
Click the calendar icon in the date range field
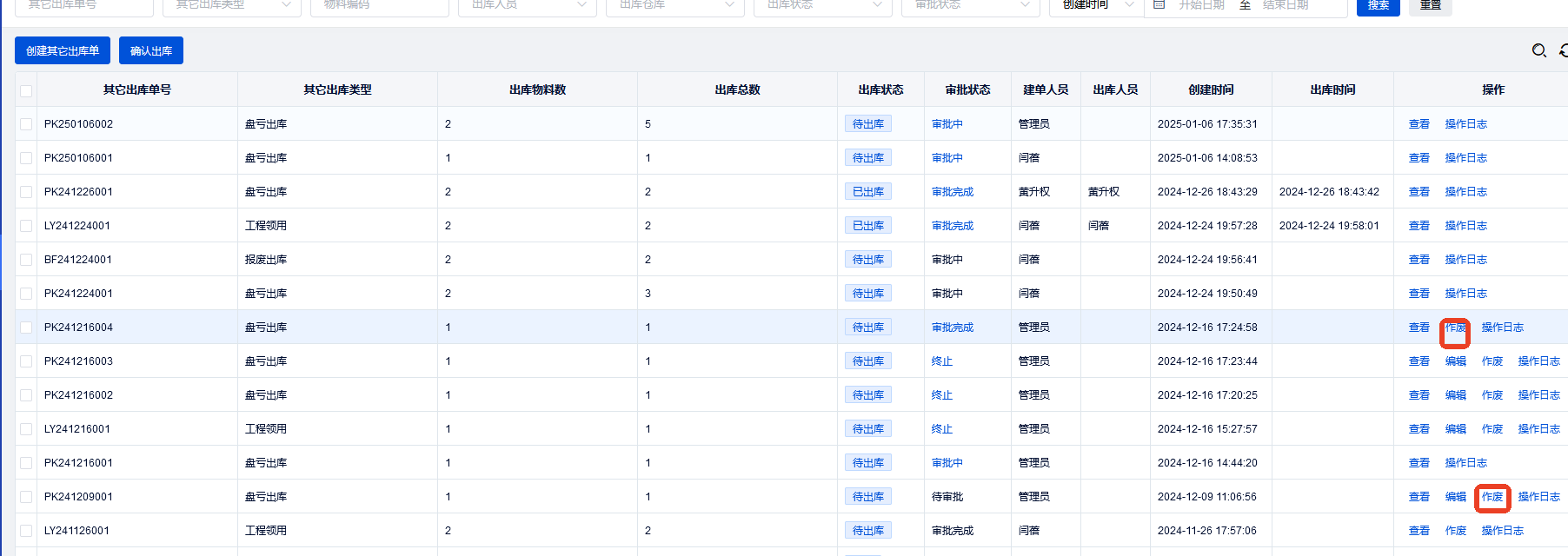pyautogui.click(x=1159, y=5)
